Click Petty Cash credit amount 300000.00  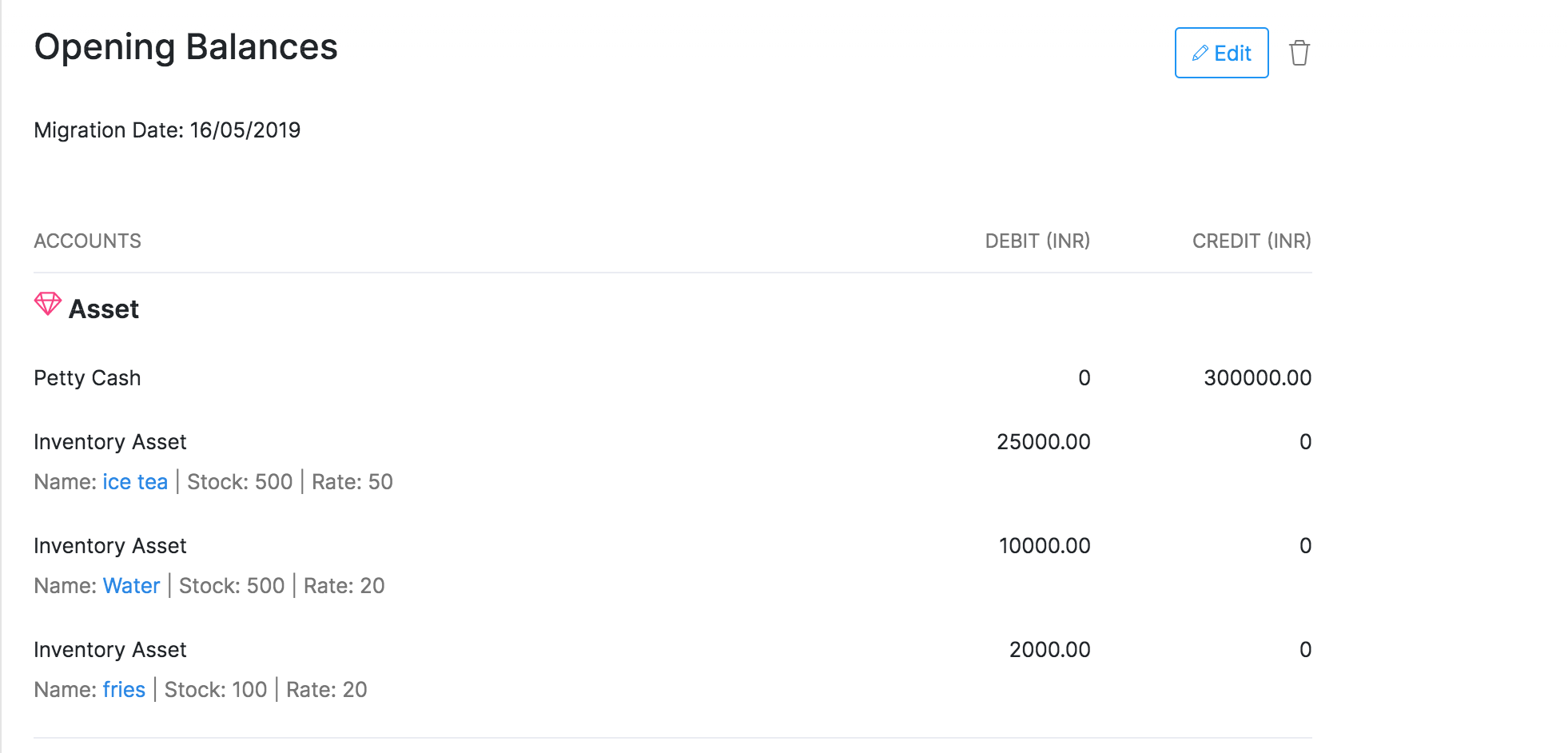point(1257,378)
